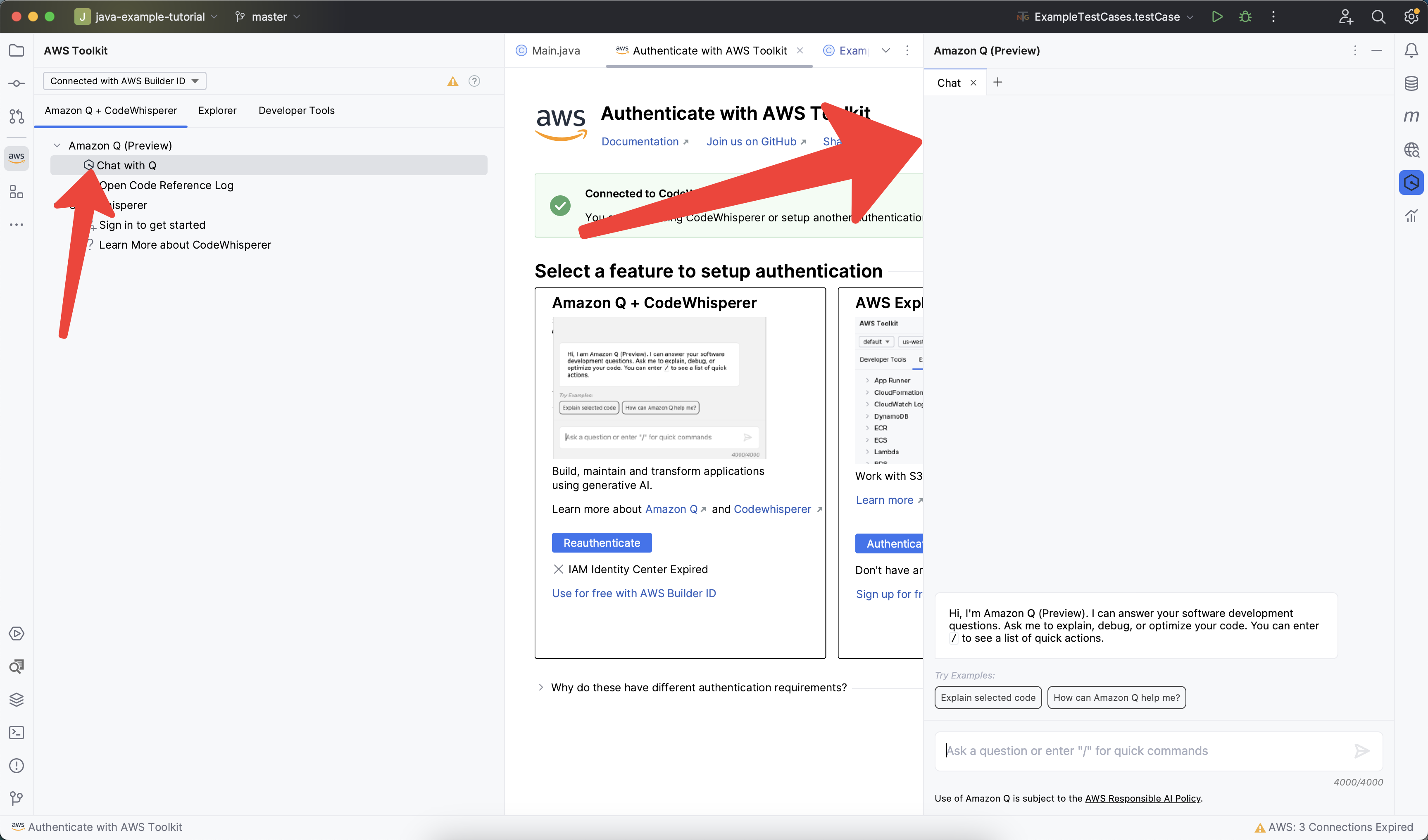The image size is (1428, 840).
Task: Open the chart tool window icon in right sidebar
Action: click(x=1411, y=215)
